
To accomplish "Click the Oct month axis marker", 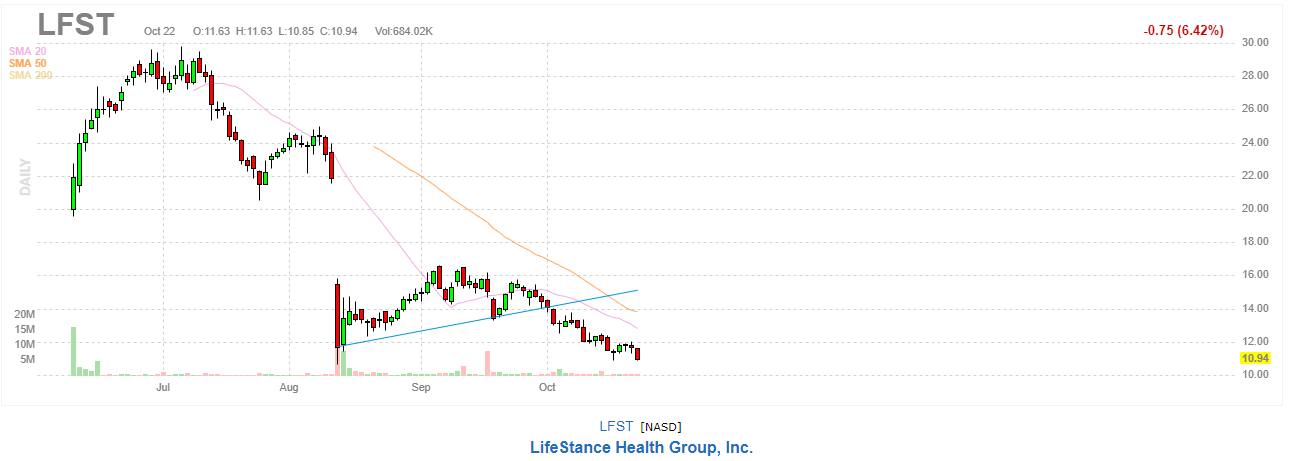I will (x=547, y=385).
